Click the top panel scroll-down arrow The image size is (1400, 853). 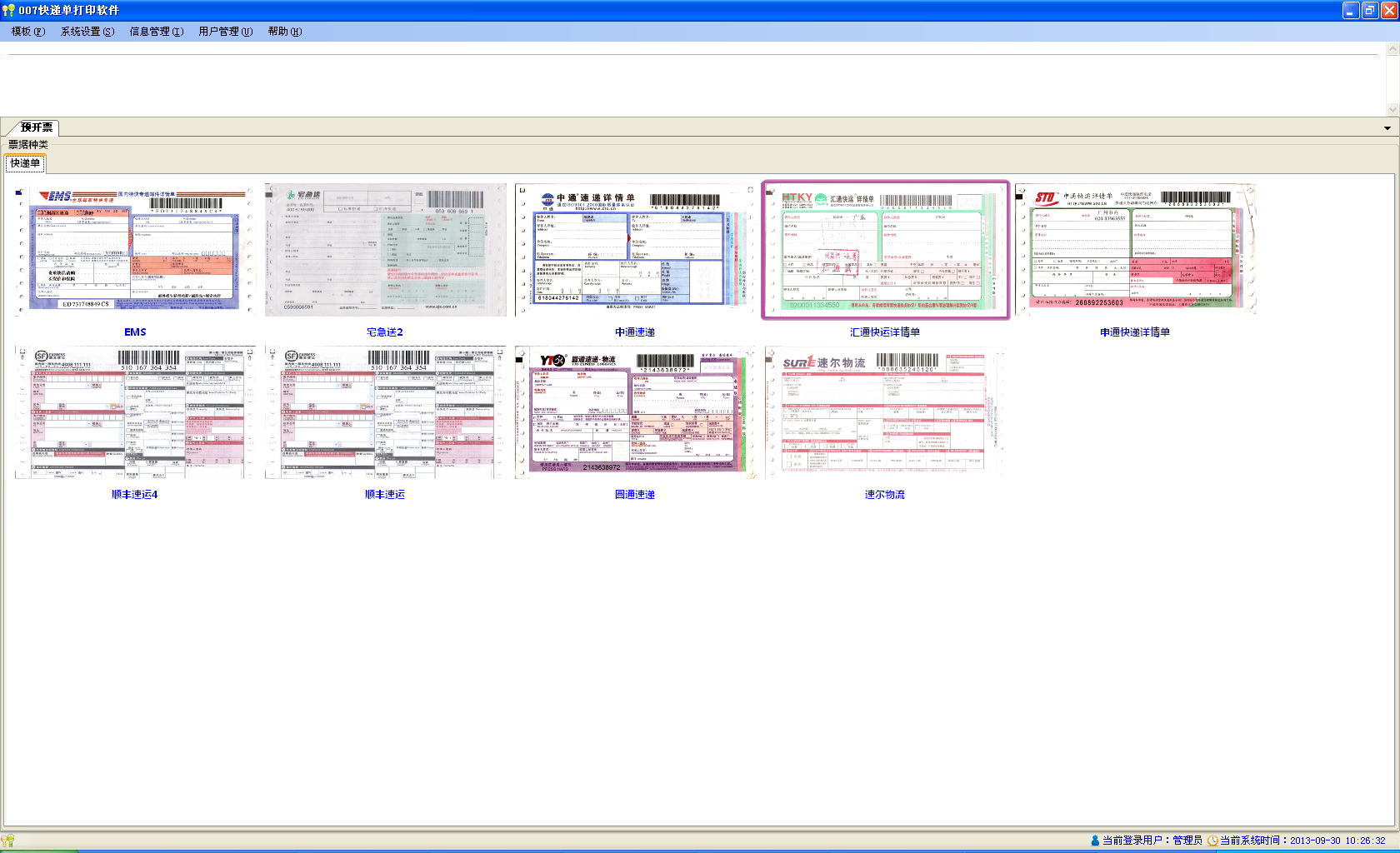[1392, 109]
